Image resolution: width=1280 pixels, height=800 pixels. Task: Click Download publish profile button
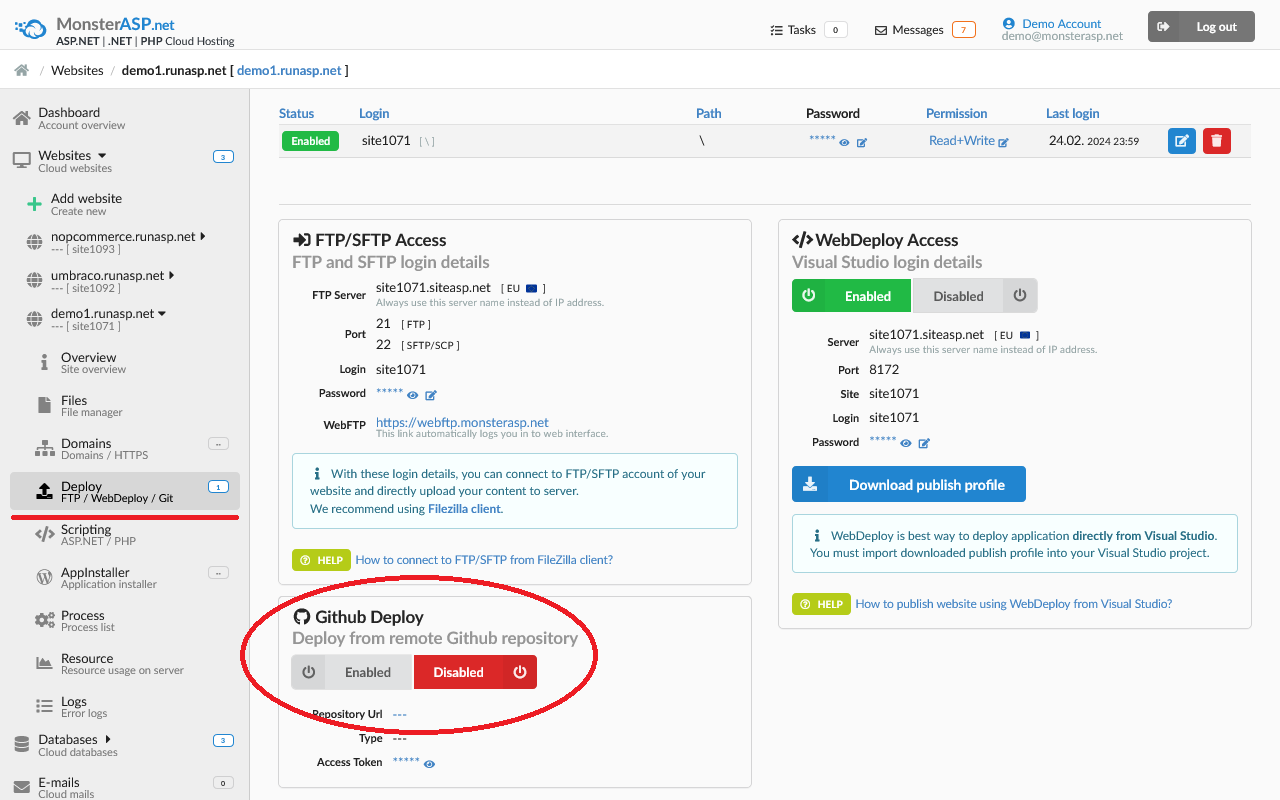coord(909,484)
